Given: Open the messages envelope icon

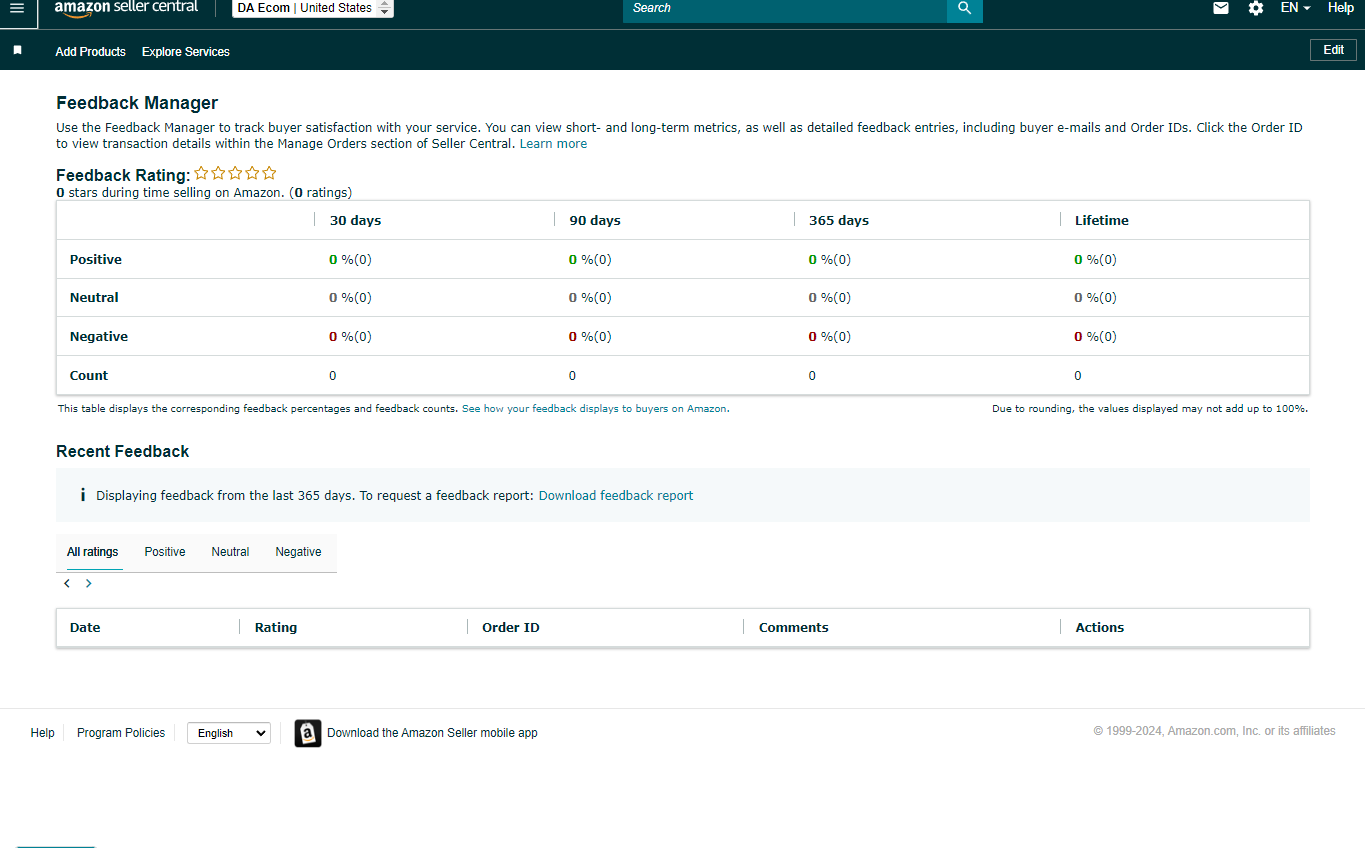Looking at the screenshot, I should click(1221, 8).
